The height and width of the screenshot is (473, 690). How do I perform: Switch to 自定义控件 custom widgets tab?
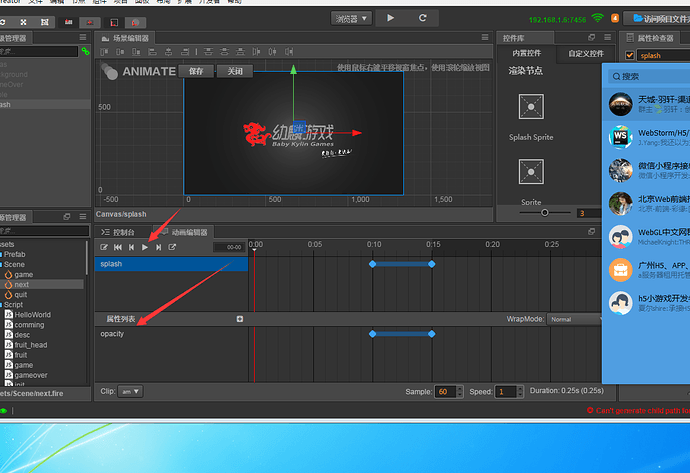pos(586,54)
